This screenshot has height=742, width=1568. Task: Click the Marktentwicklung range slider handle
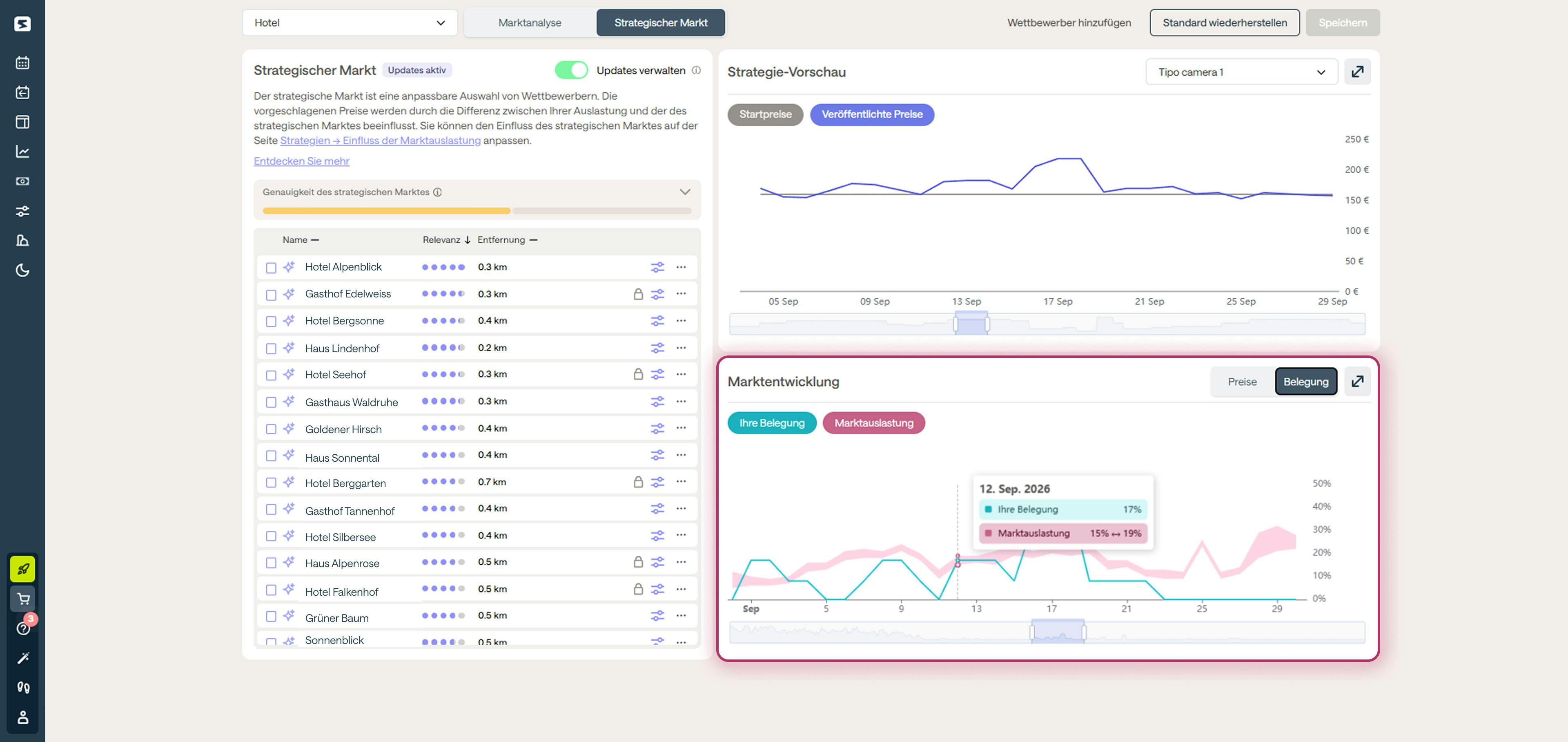point(1032,632)
